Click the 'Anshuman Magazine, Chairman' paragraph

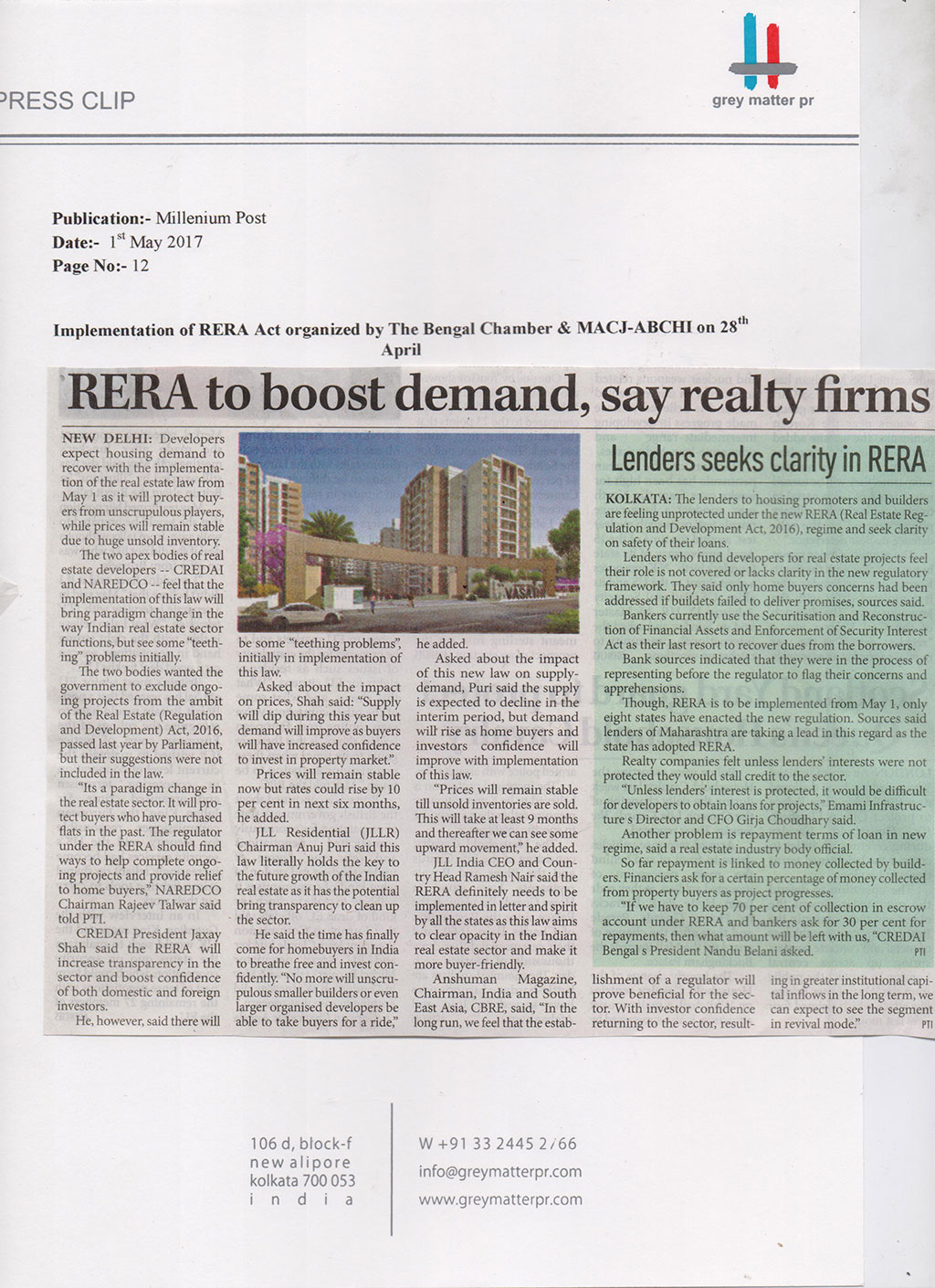click(496, 1000)
